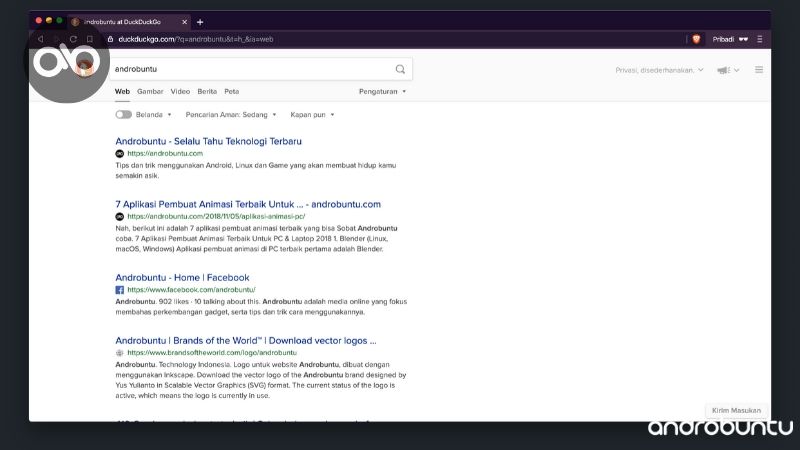Image resolution: width=800 pixels, height=450 pixels.
Task: Open Androbuntu - Selalu Tahu Teknologi Terbaru
Action: click(x=208, y=141)
